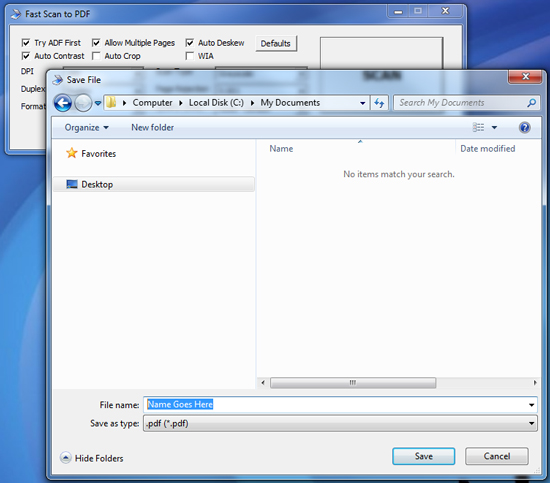
Task: Open the Save as type dropdown
Action: (x=340, y=424)
